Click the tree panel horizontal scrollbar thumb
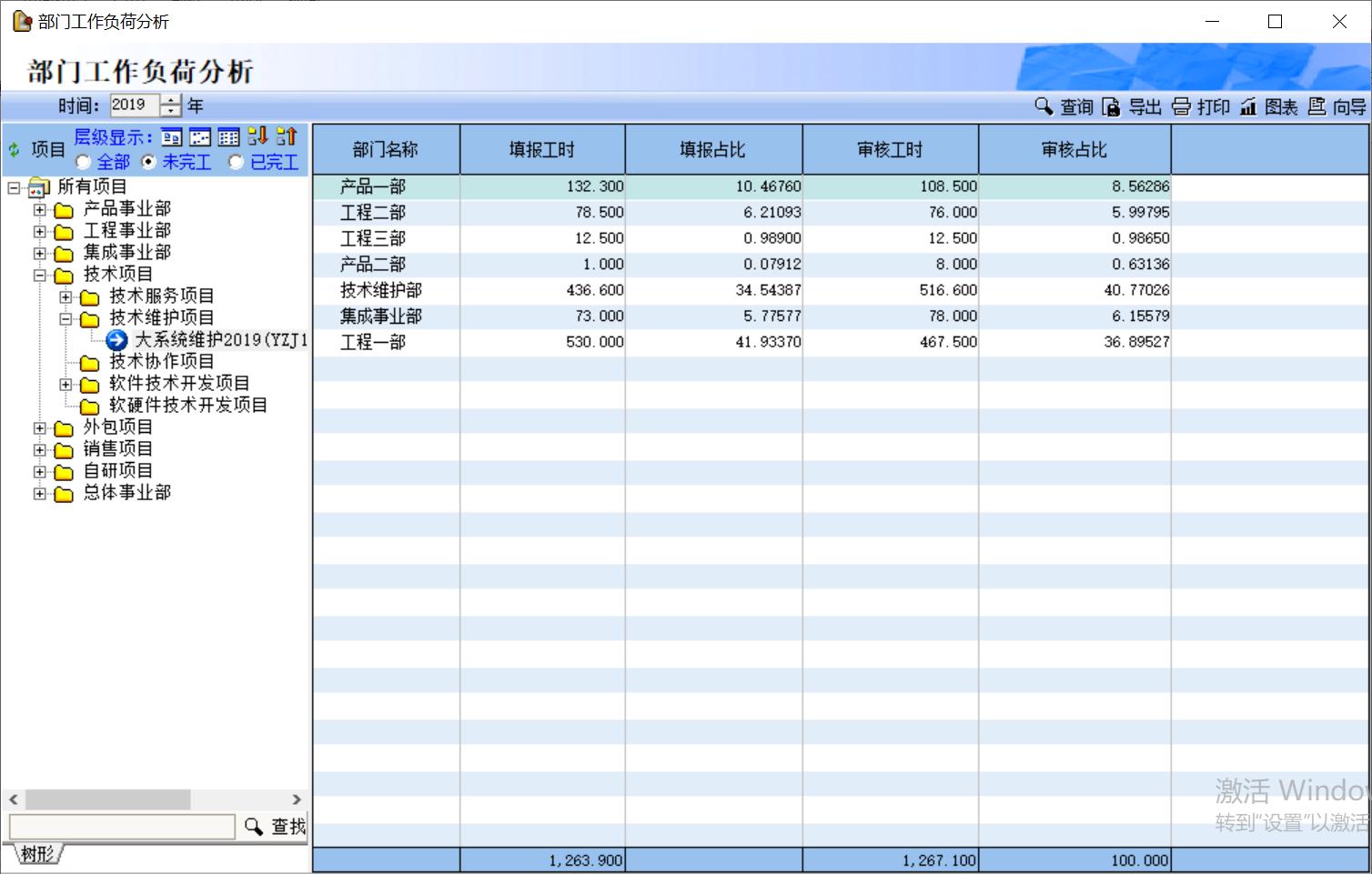1372x874 pixels. [x=107, y=799]
